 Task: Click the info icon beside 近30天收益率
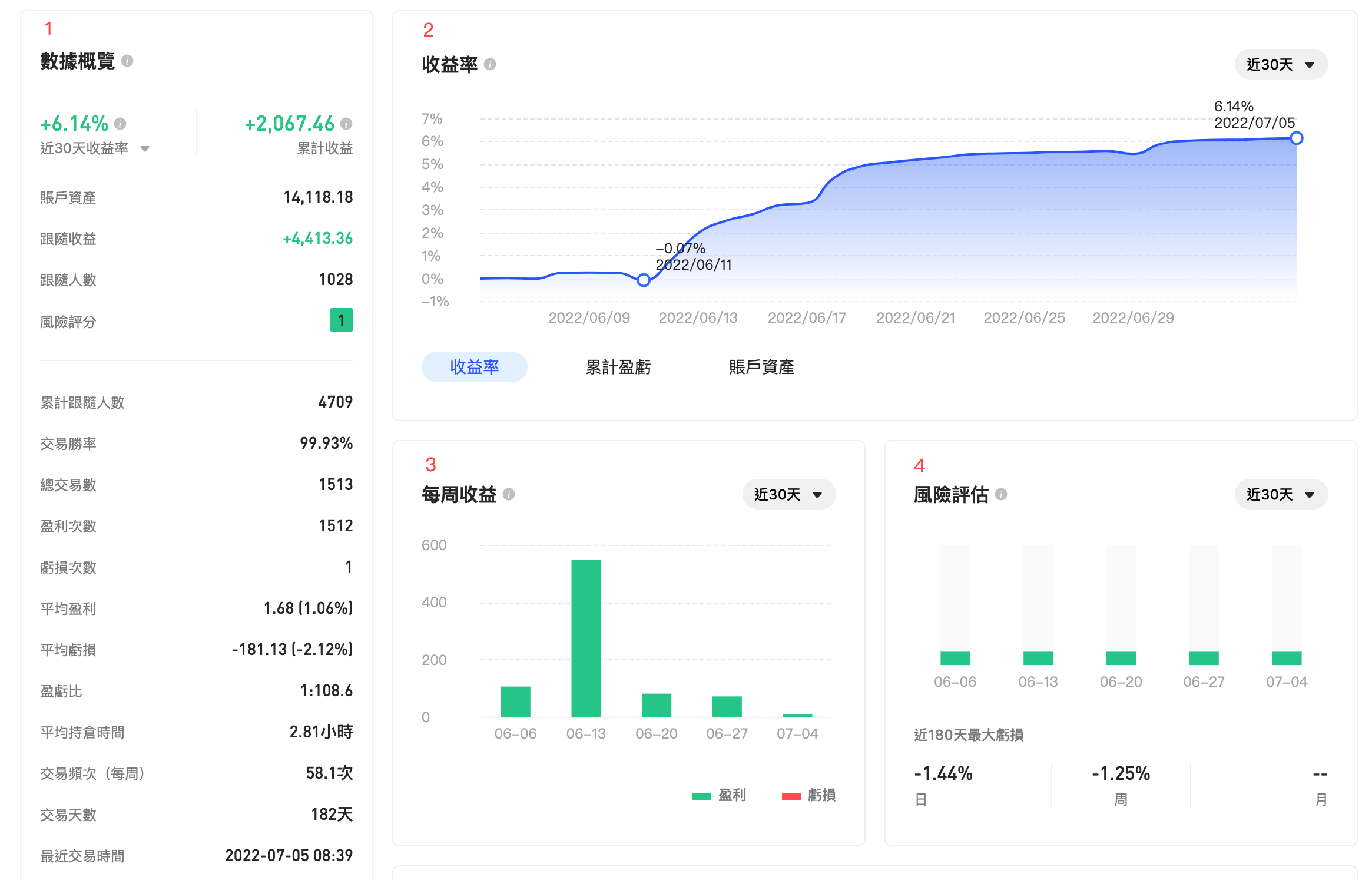pos(121,124)
